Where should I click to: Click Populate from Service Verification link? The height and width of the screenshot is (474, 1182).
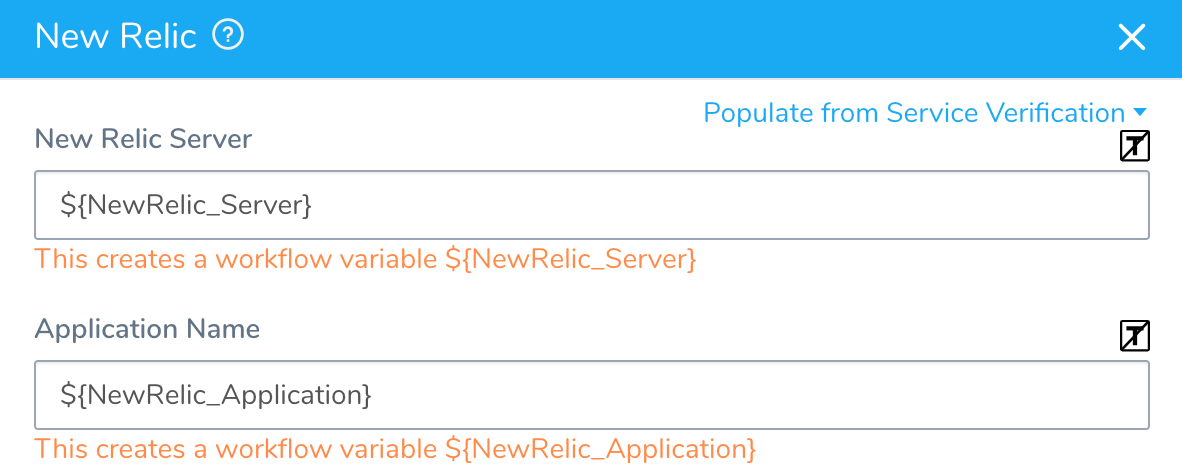[914, 113]
